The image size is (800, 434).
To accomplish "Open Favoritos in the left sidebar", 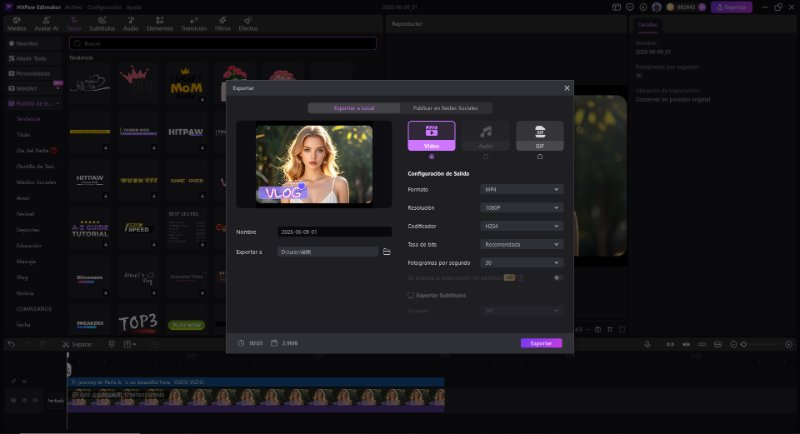I will [x=34, y=44].
